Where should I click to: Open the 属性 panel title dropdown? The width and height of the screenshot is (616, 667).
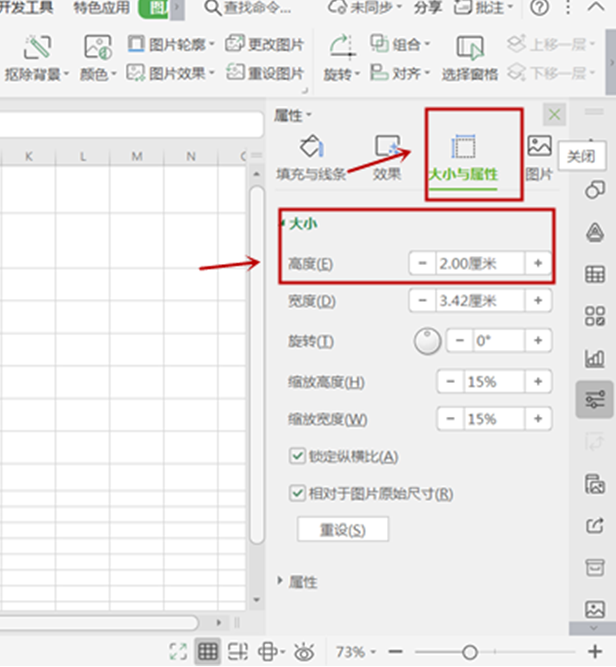[x=293, y=115]
